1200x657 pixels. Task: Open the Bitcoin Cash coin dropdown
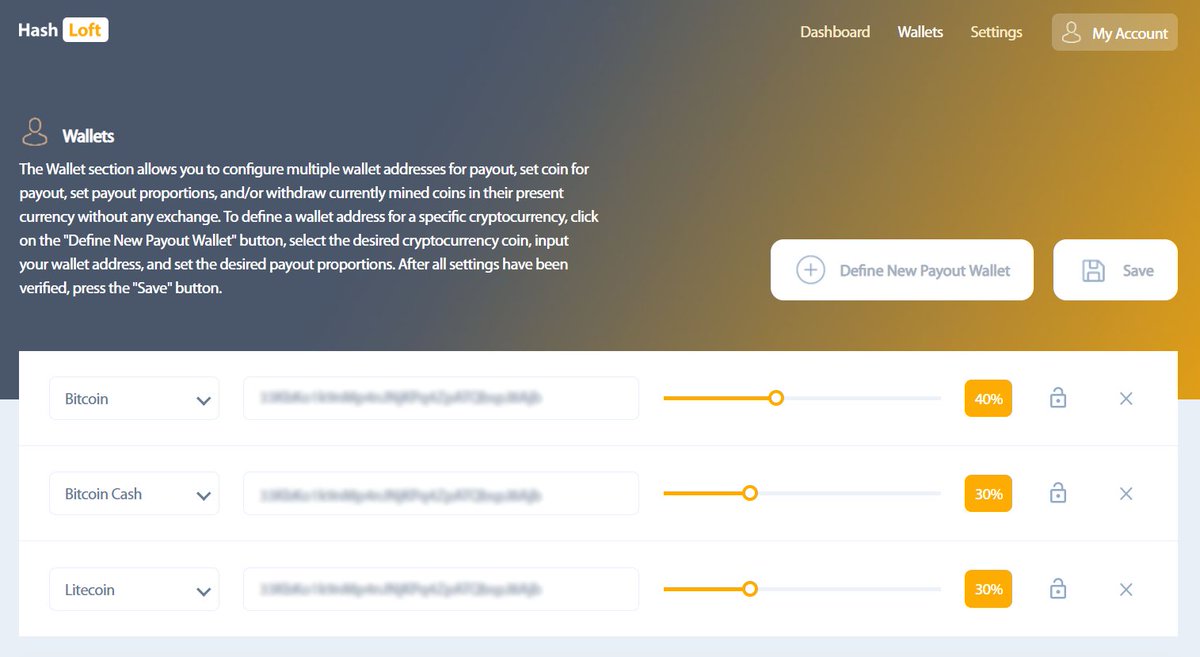(134, 494)
